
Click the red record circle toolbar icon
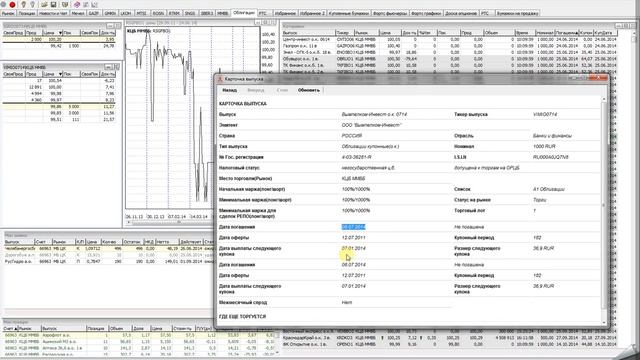click(12, 4)
